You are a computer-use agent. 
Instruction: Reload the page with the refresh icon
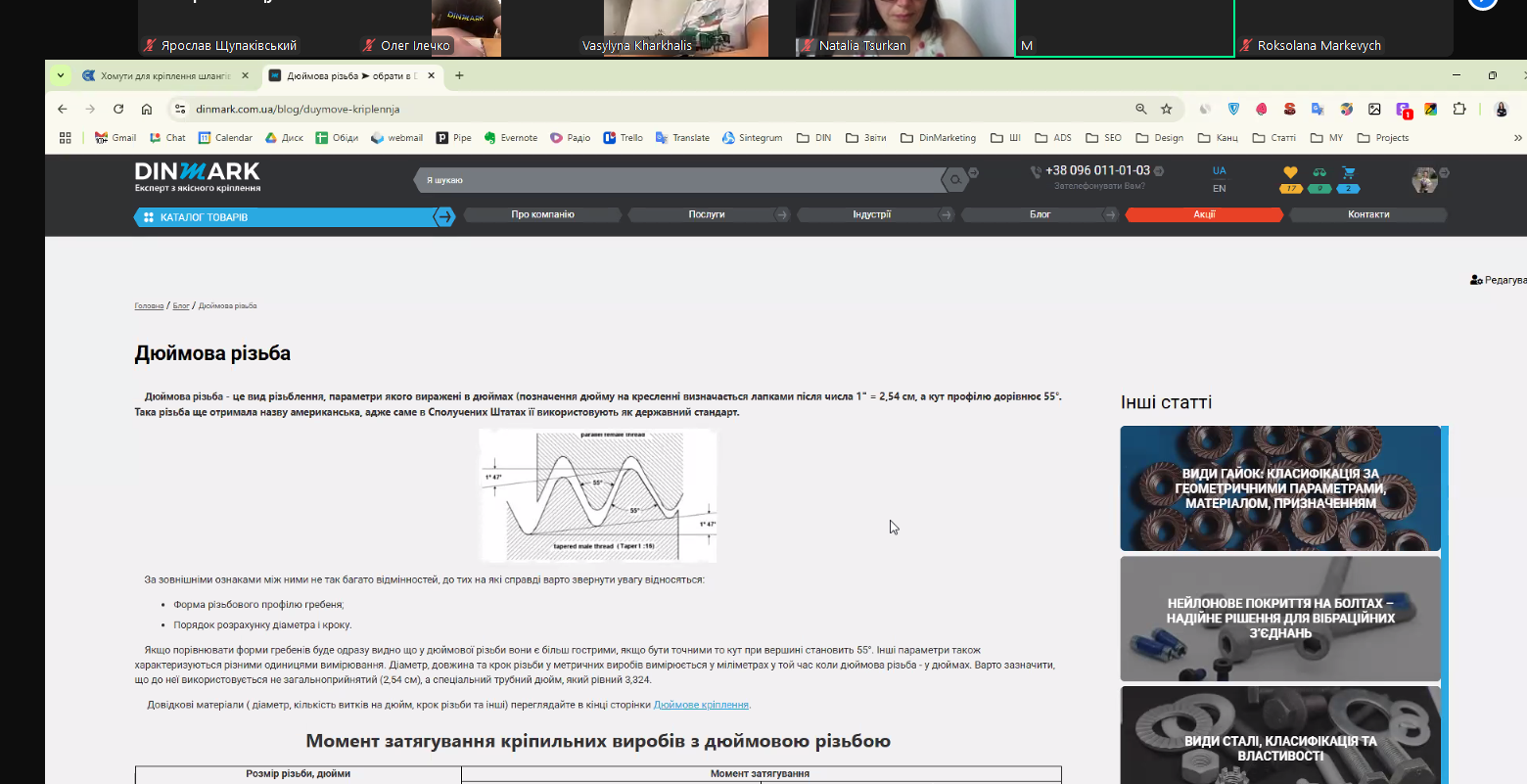pos(118,109)
